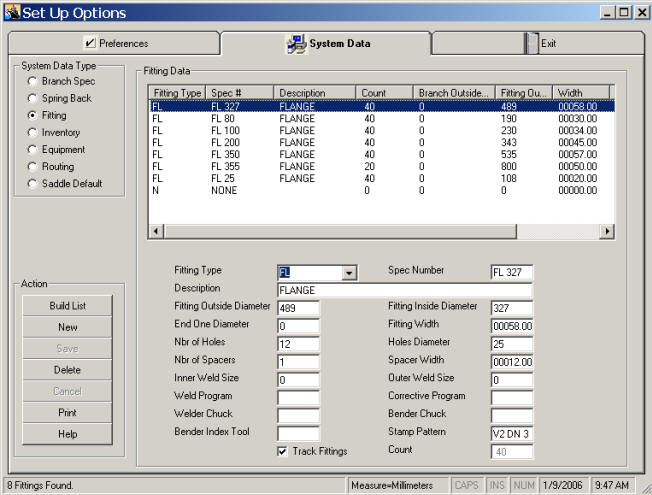
Task: Click the Width column header
Action: pos(581,93)
